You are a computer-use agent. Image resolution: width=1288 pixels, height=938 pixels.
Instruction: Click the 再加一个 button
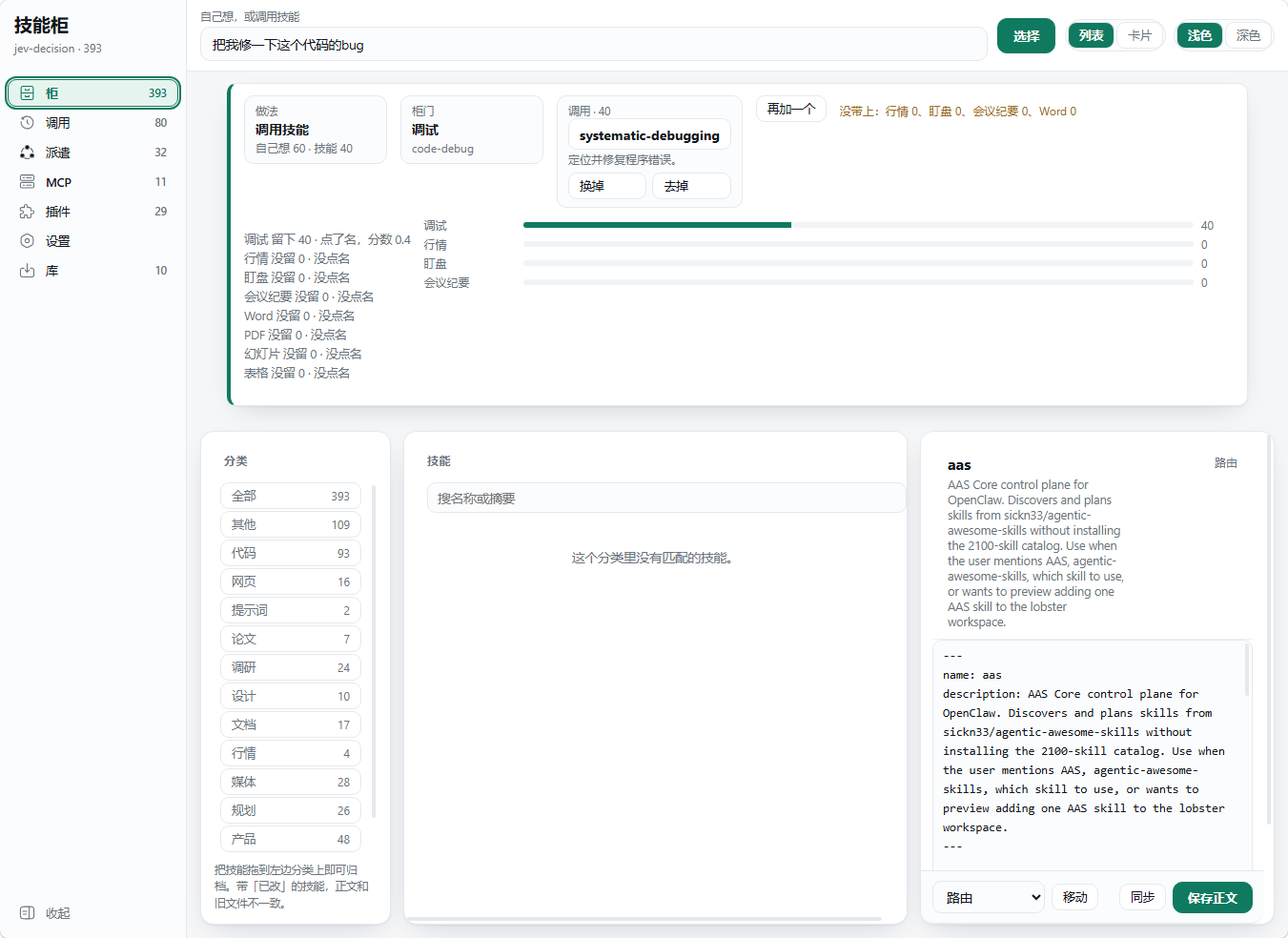point(791,110)
